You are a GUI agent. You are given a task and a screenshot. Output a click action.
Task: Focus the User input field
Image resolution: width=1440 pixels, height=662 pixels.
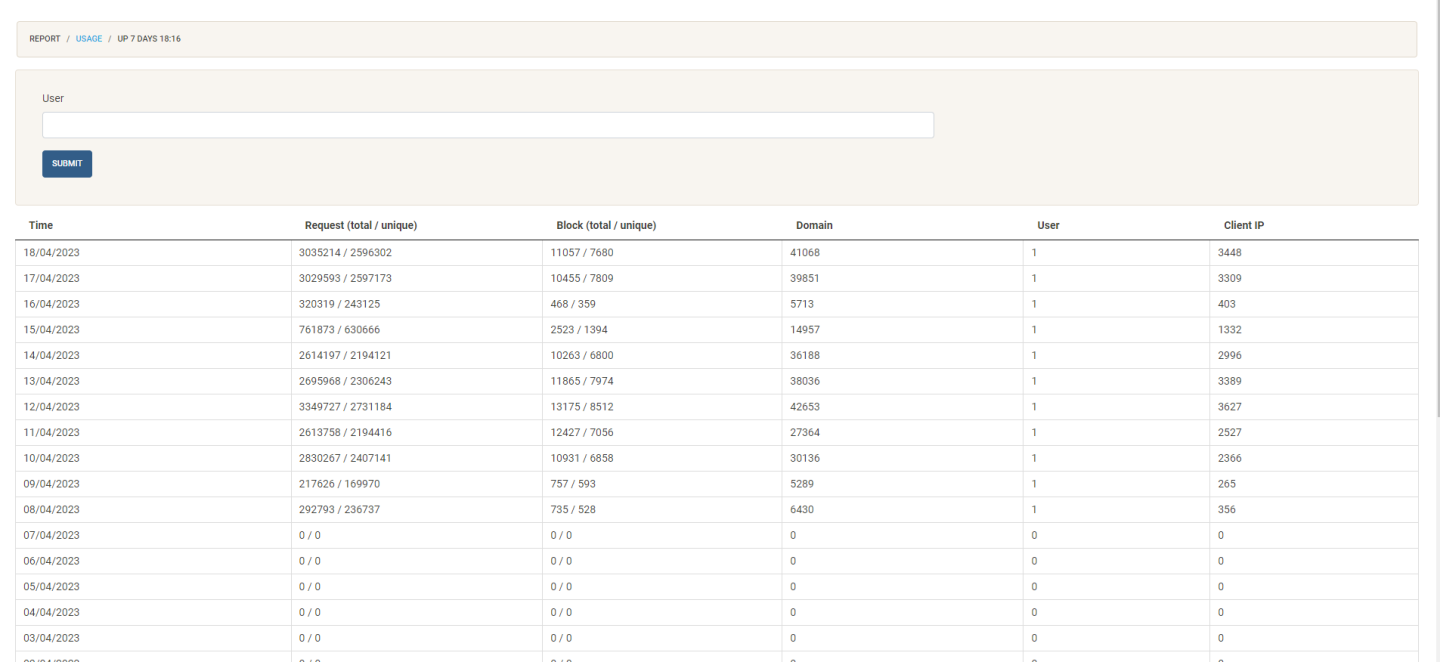click(x=487, y=125)
